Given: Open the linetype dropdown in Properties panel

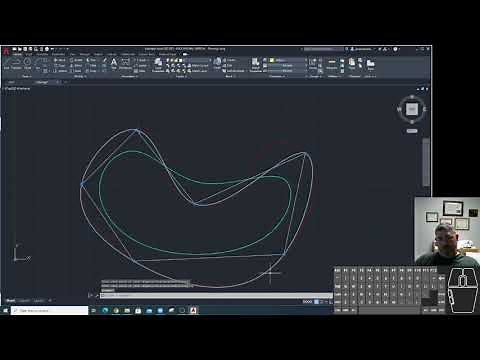Looking at the screenshot, I should tap(287, 71).
